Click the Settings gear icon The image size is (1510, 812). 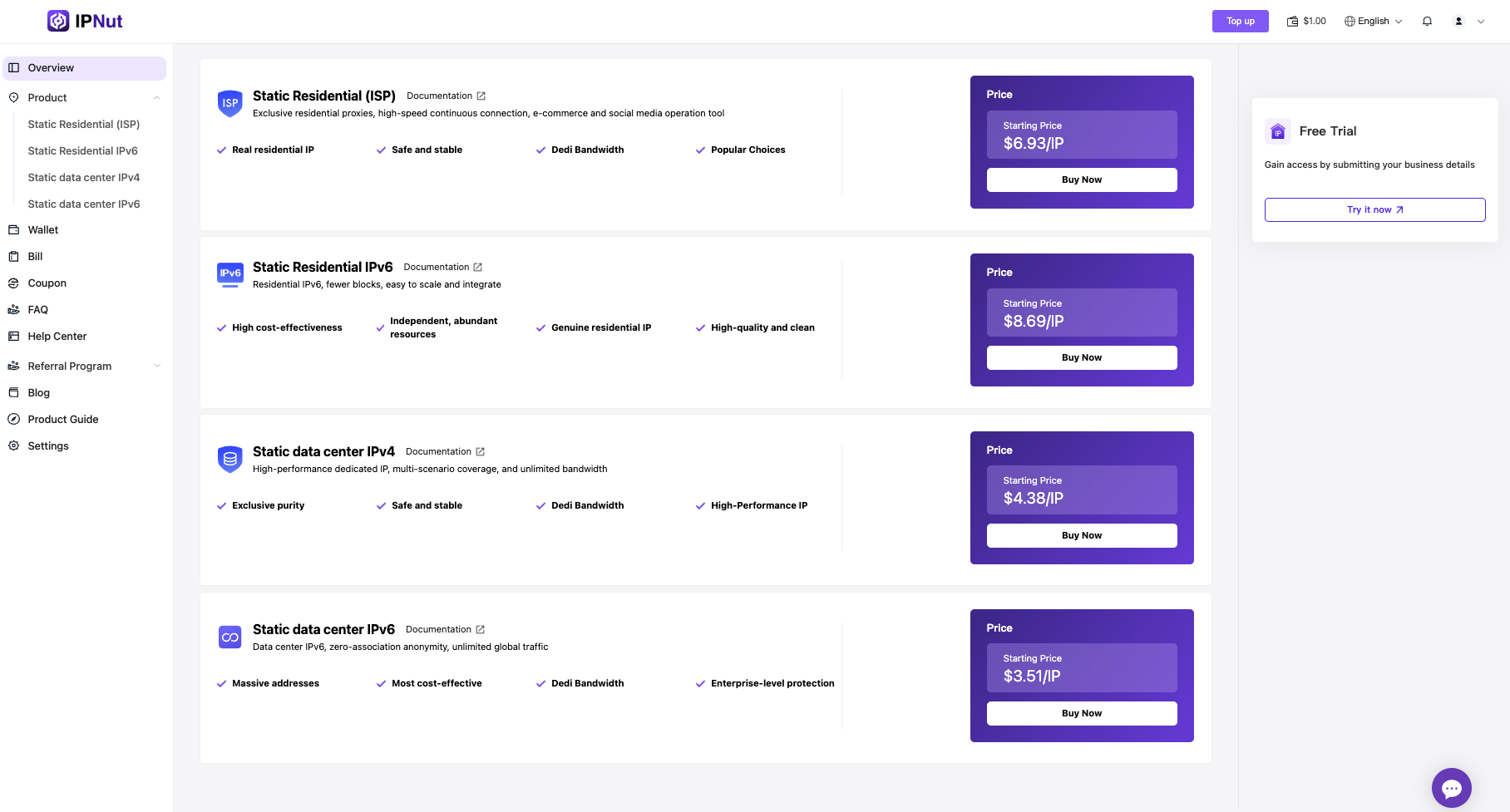tap(13, 446)
